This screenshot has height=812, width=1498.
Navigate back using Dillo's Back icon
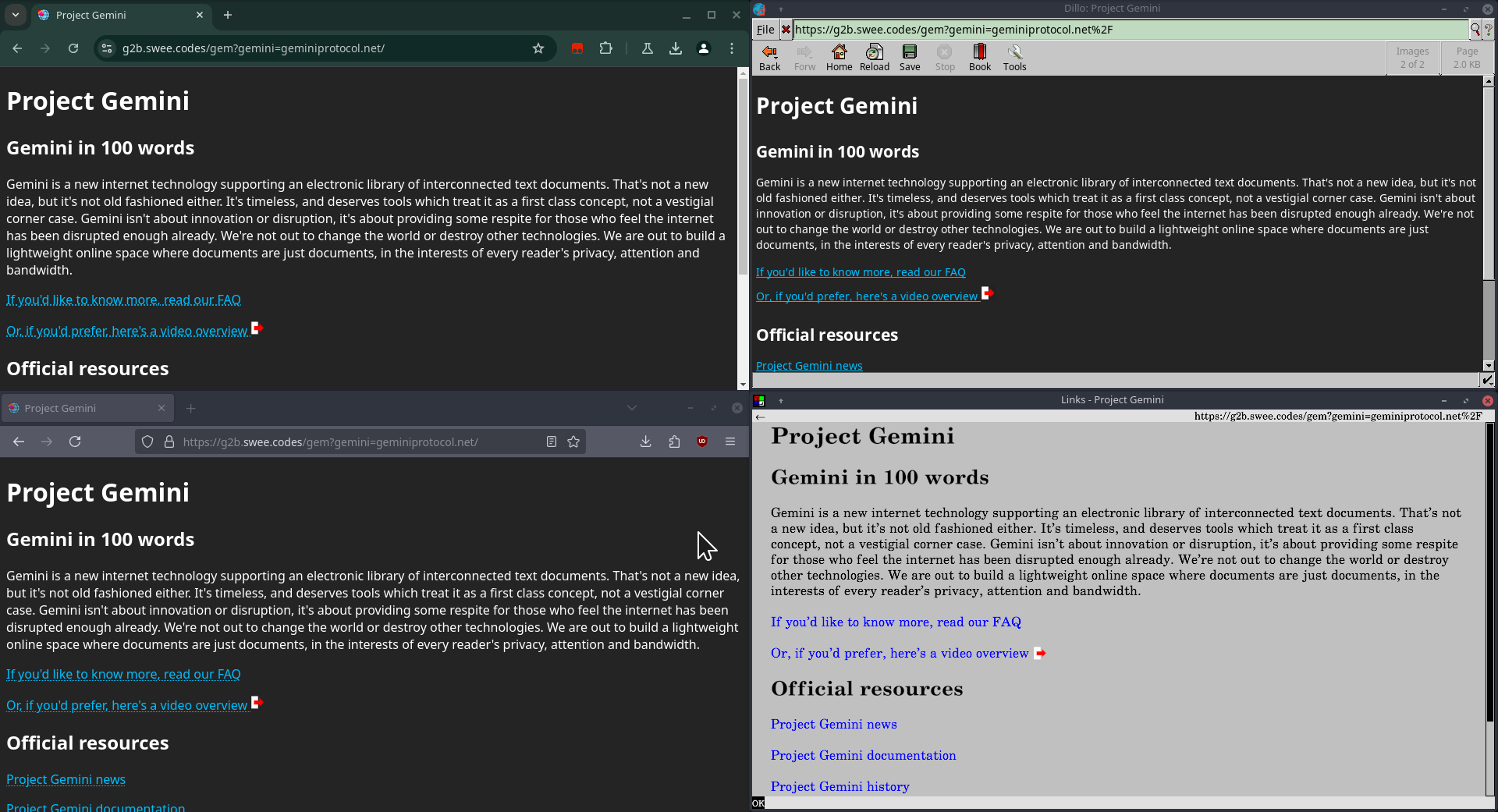pyautogui.click(x=769, y=57)
